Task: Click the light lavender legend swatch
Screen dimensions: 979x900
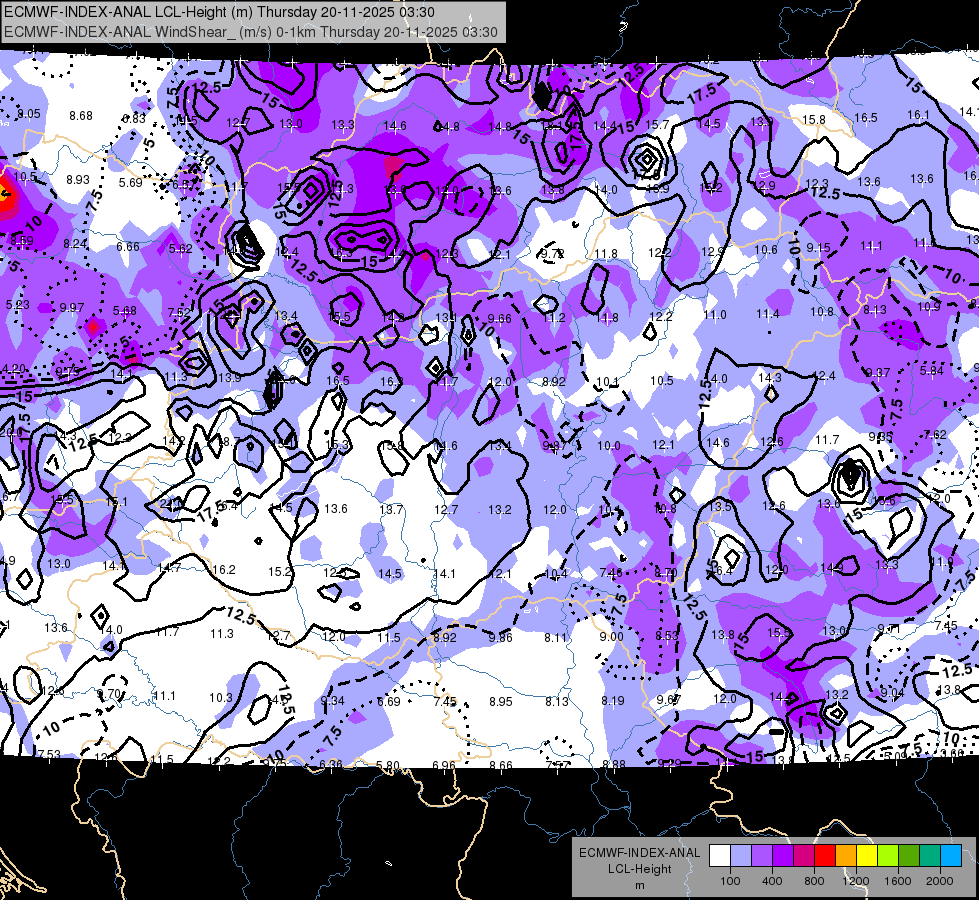Action: click(741, 856)
